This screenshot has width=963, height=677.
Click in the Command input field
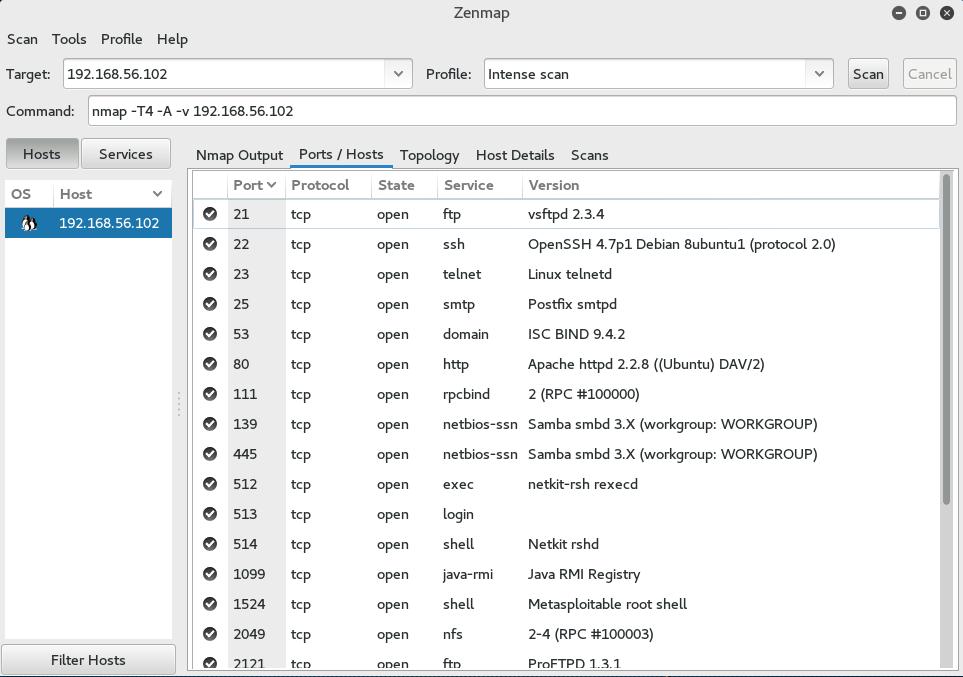pos(522,111)
